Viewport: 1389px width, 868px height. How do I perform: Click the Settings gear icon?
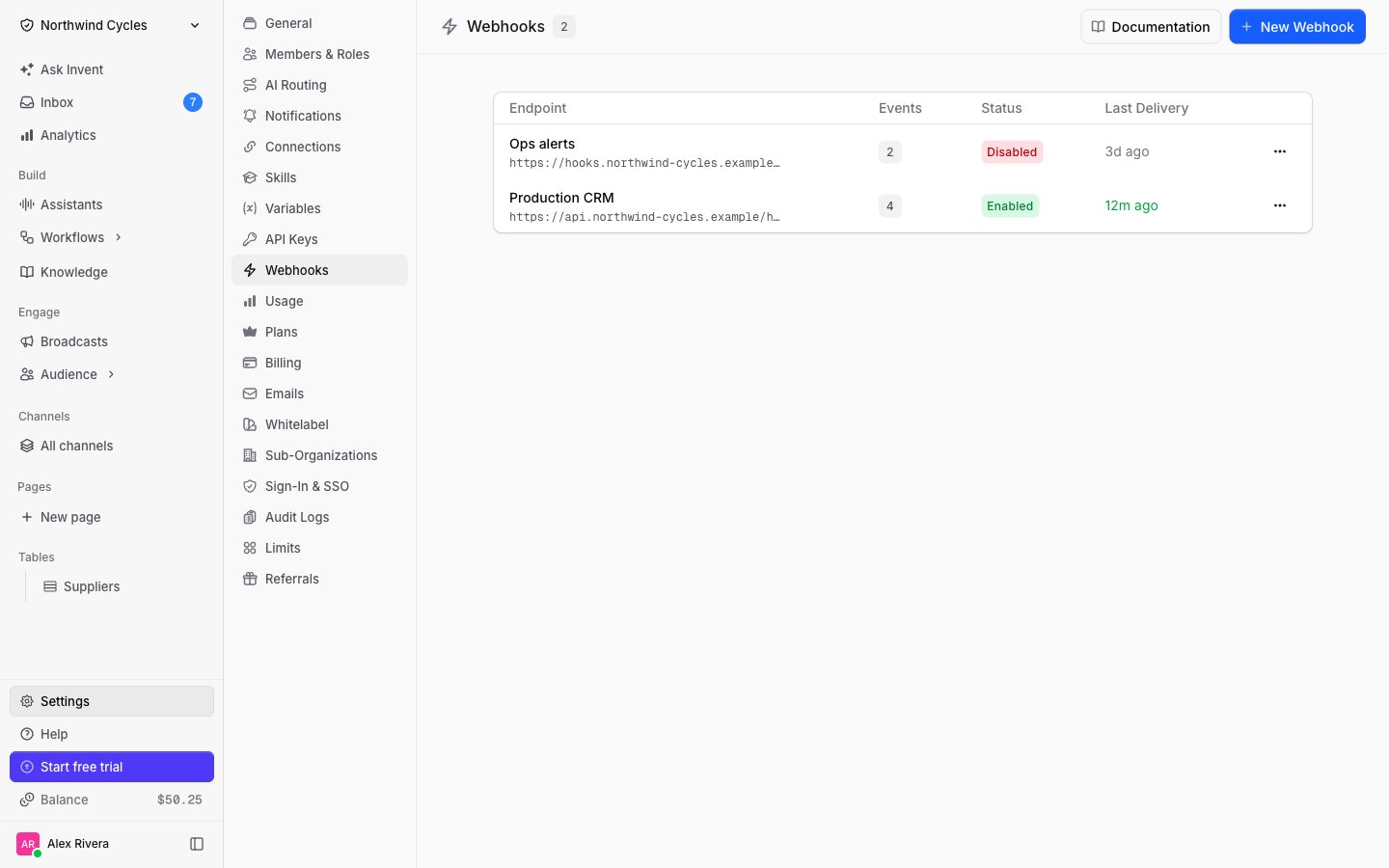[x=27, y=701]
